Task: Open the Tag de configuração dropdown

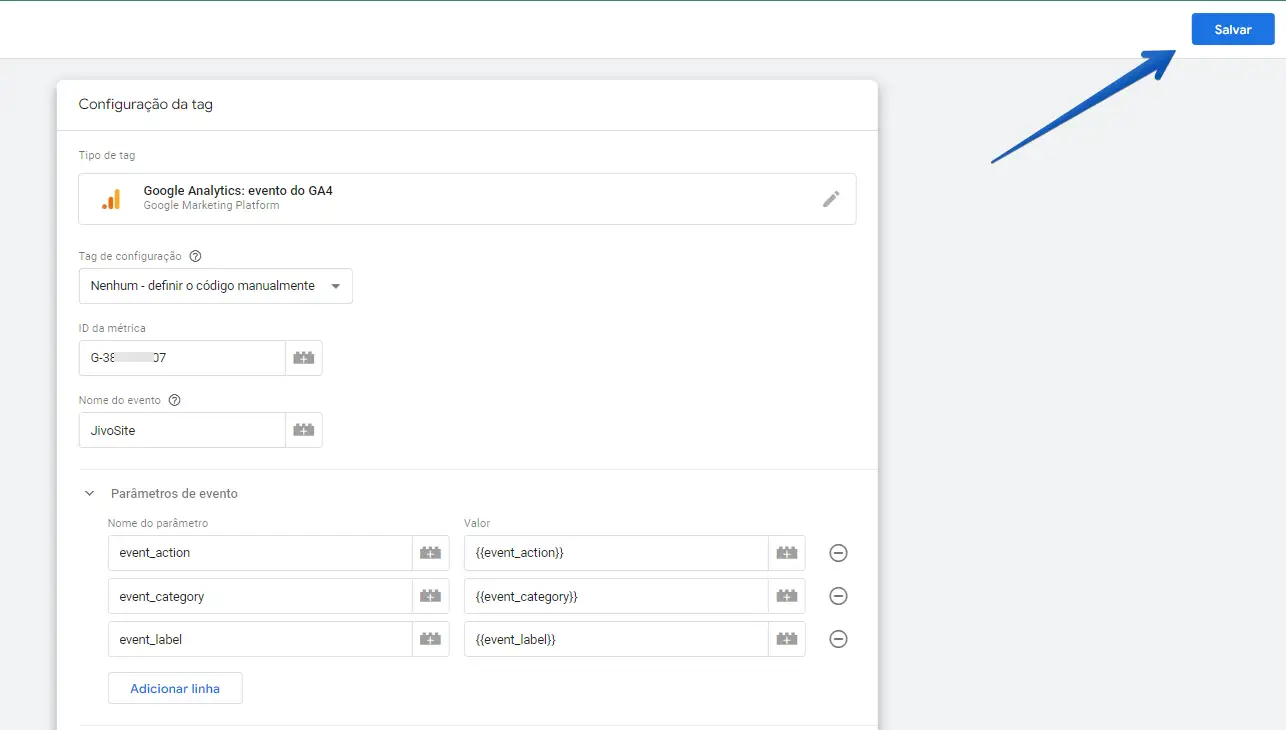Action: tap(216, 286)
